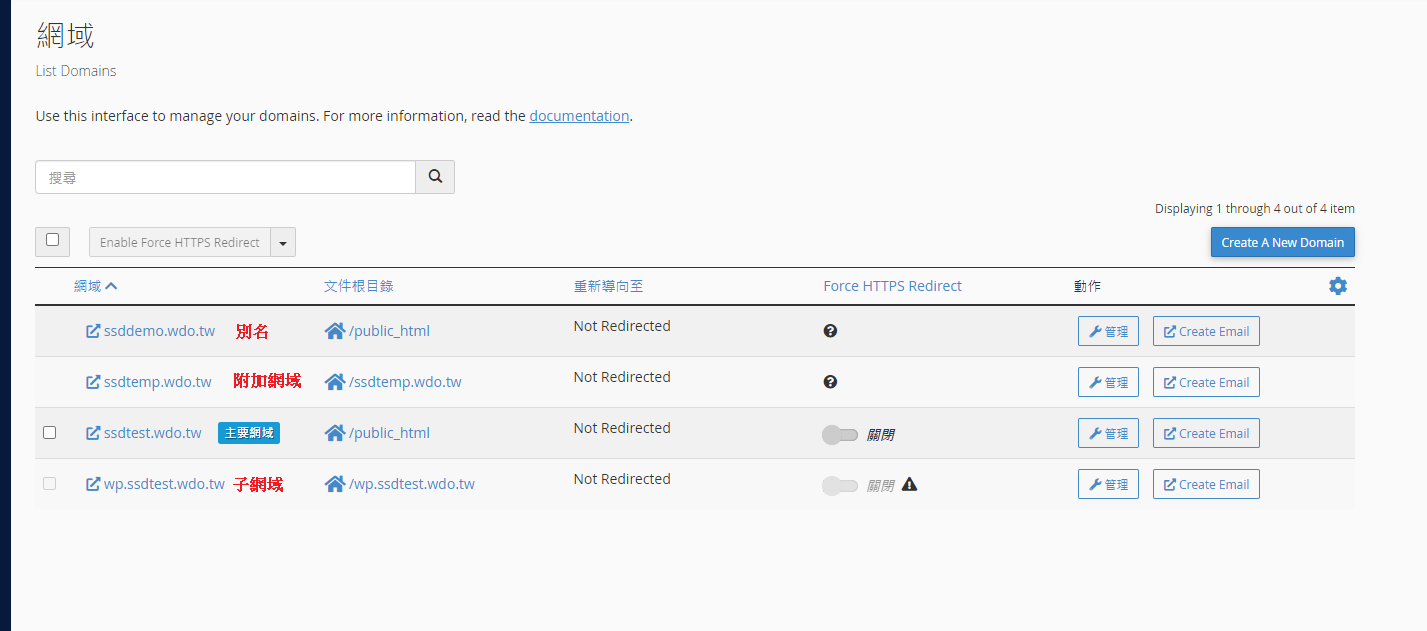Click warning triangle icon for wp.ssdtest.wdo.tw
Image resolution: width=1427 pixels, height=631 pixels.
point(909,485)
